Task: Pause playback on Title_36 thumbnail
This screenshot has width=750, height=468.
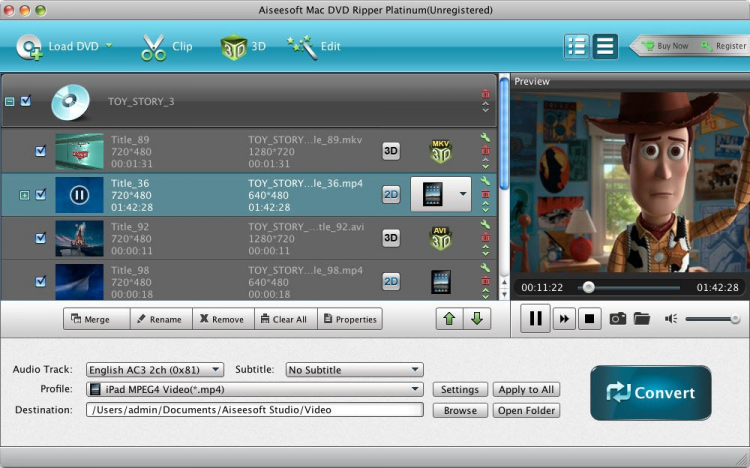Action: point(79,195)
